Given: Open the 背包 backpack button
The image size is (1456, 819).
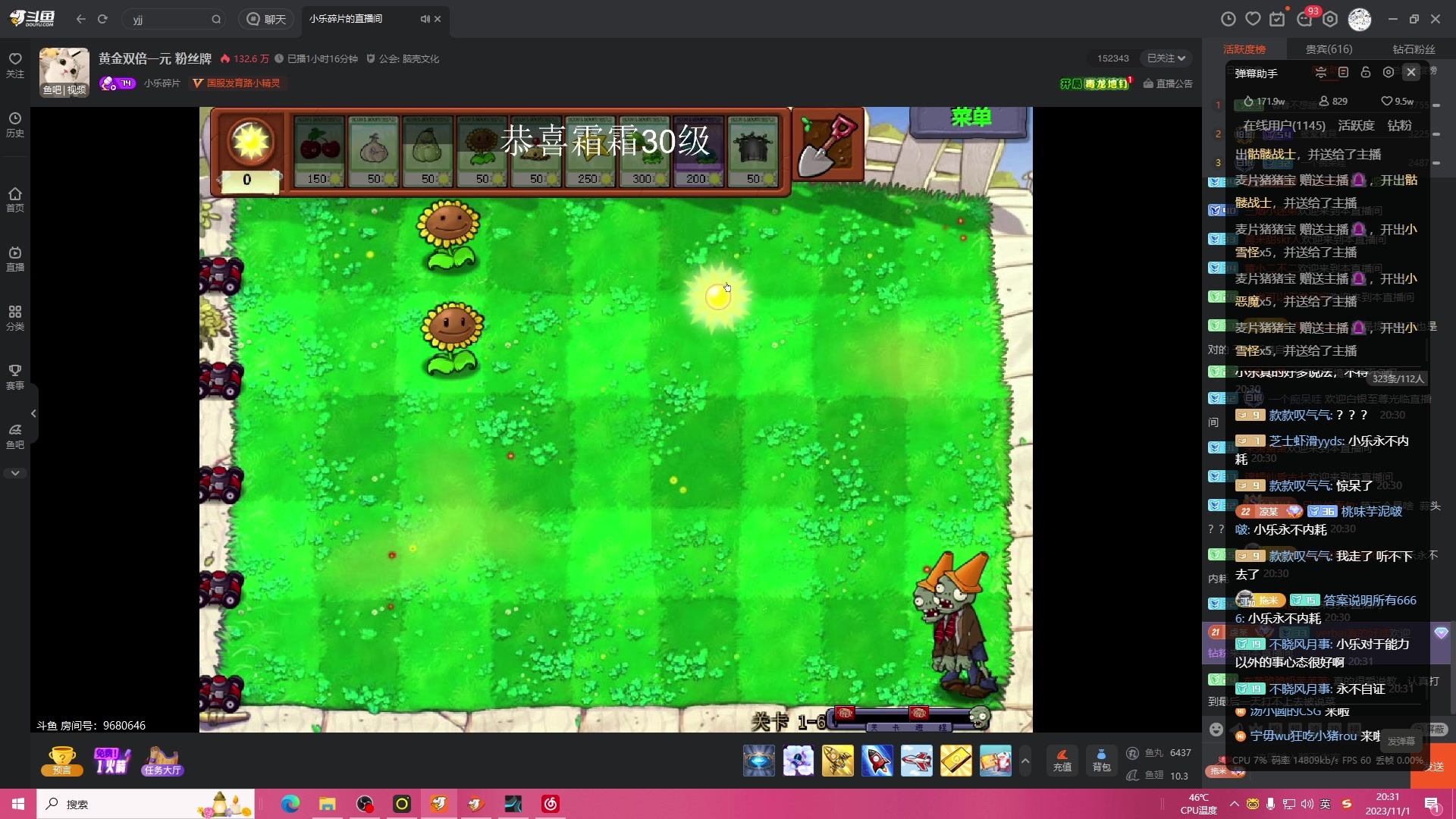Looking at the screenshot, I should point(1101,761).
